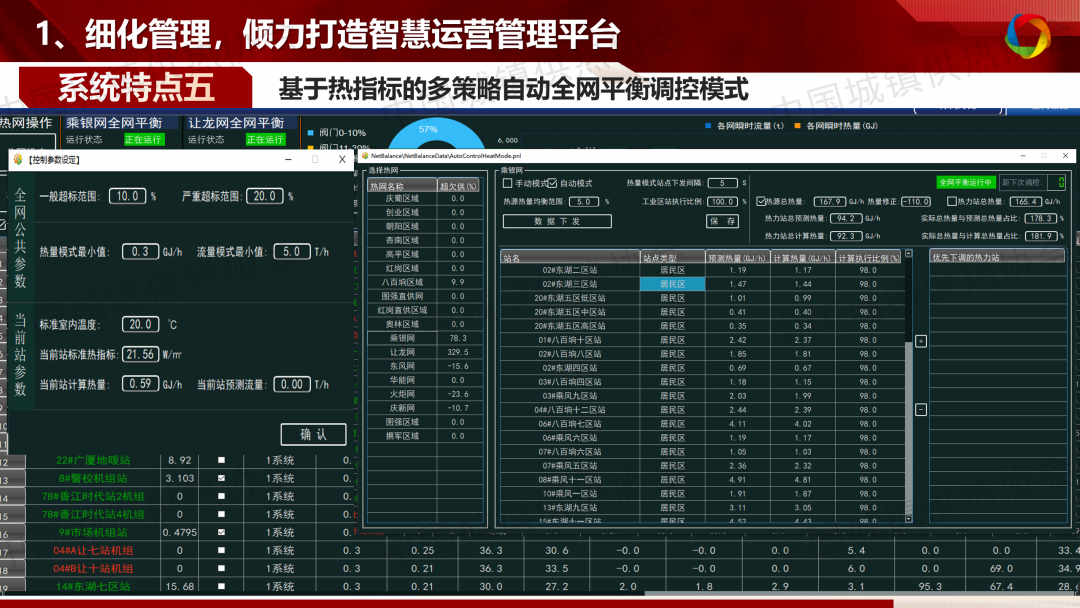Viewport: 1080px width, 608px height.
Task: Check the 热力站总热量 checkbox
Action: pyautogui.click(x=952, y=201)
